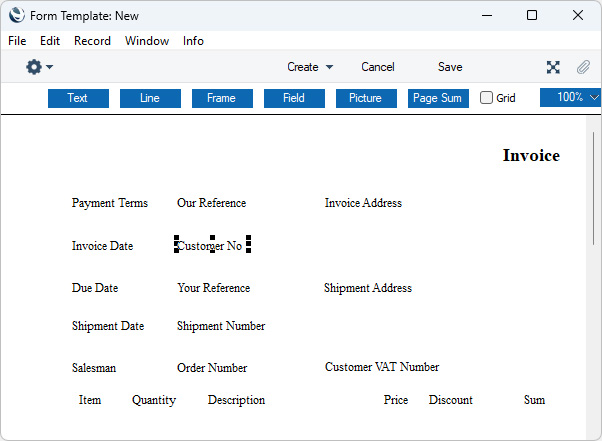Click the Save button
The width and height of the screenshot is (602, 441).
(x=450, y=67)
